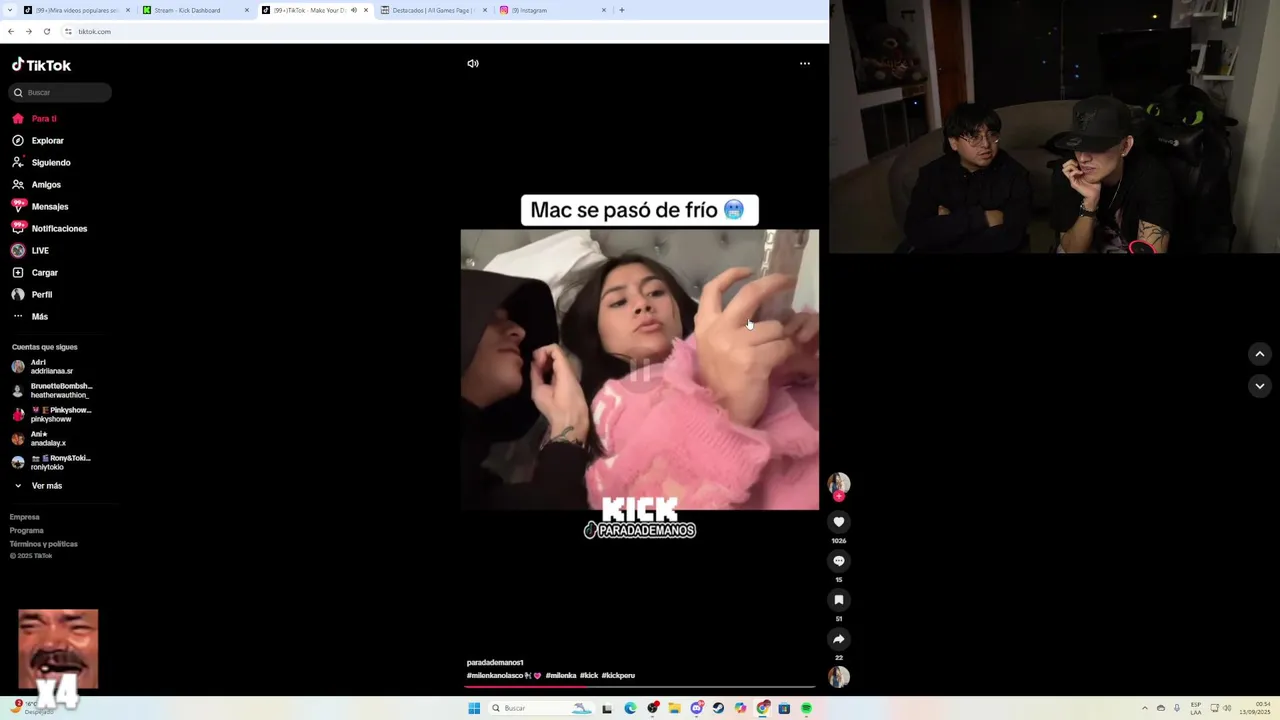Open File Explorer from the taskbar
This screenshot has height=720, width=1280.
point(674,708)
